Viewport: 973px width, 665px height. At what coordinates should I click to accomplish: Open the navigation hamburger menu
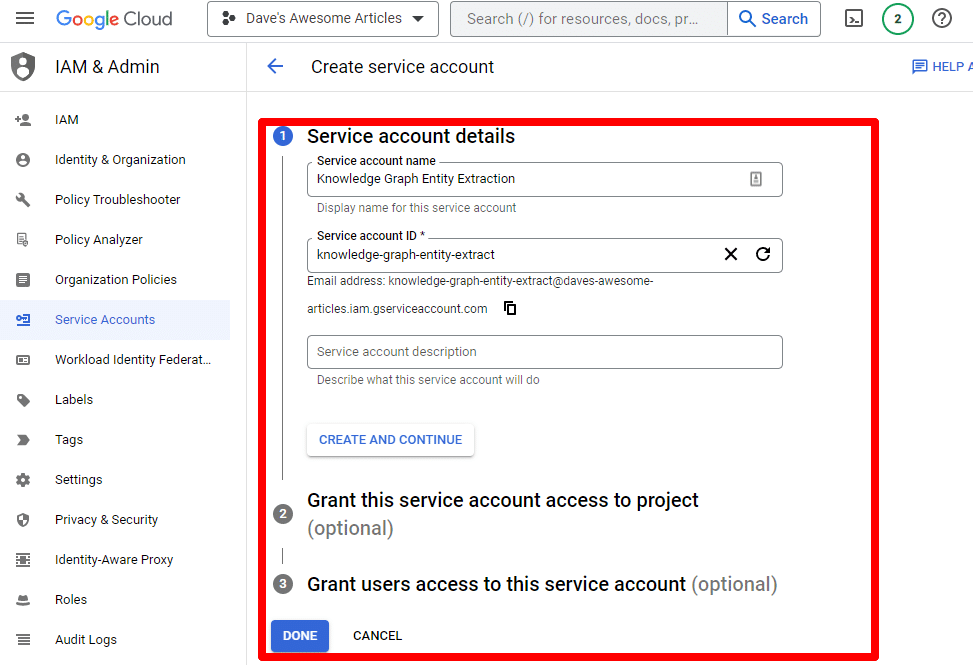(x=25, y=19)
